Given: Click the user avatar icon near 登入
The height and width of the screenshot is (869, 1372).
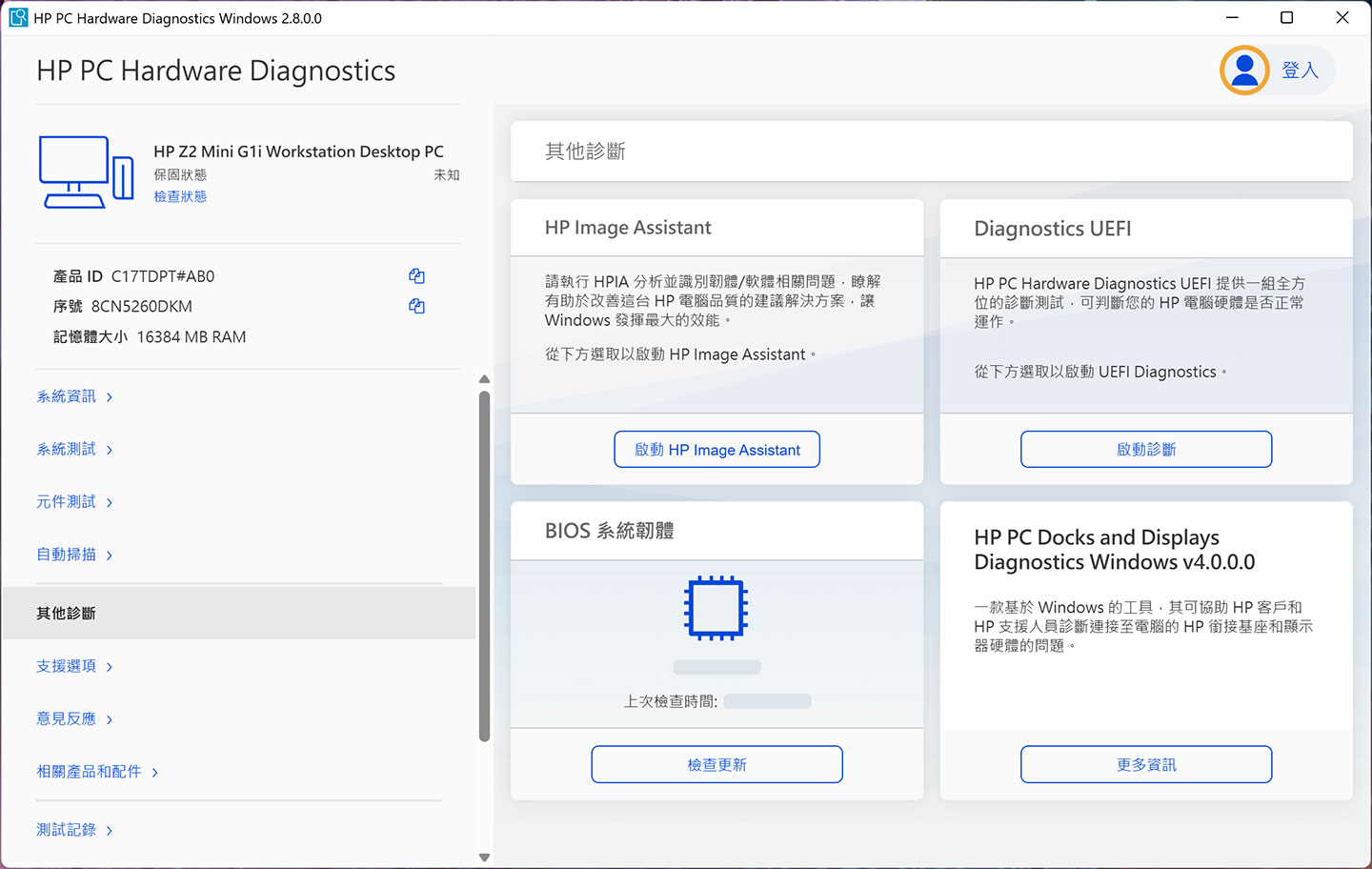Looking at the screenshot, I should [1242, 70].
